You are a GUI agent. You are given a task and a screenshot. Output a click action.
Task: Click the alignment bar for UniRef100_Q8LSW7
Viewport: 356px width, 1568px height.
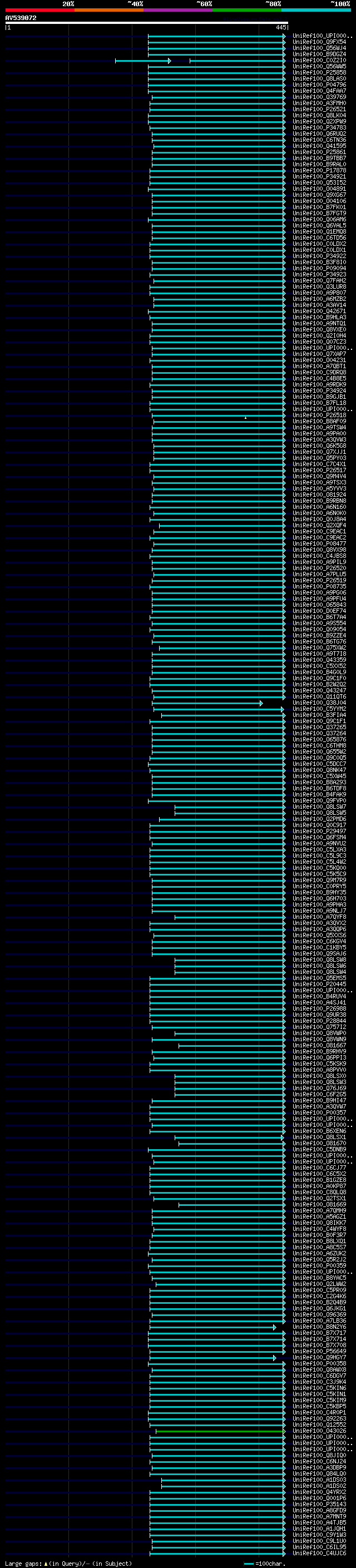pyautogui.click(x=230, y=807)
